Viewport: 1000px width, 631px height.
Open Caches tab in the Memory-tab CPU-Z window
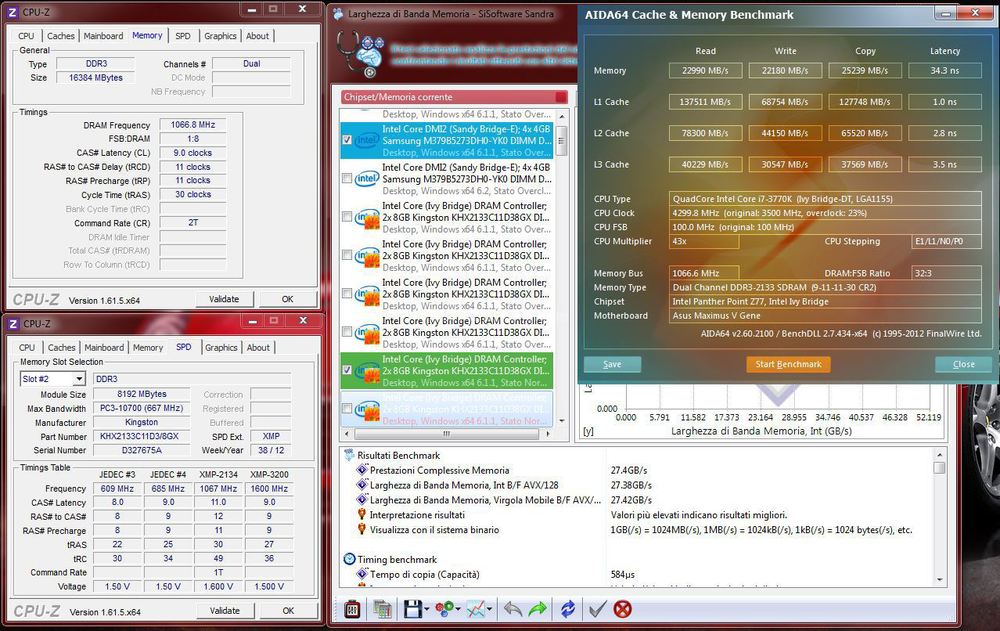(61, 36)
